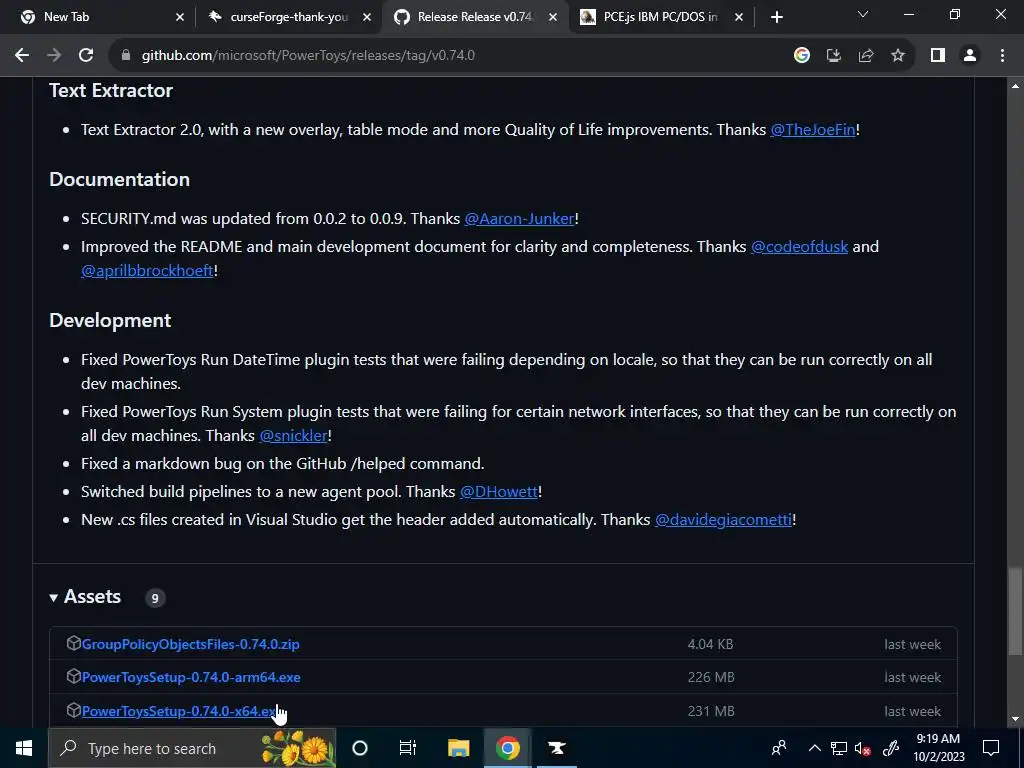Image resolution: width=1024 pixels, height=768 pixels.
Task: Click the size 4.04 KB
Action: click(x=711, y=644)
